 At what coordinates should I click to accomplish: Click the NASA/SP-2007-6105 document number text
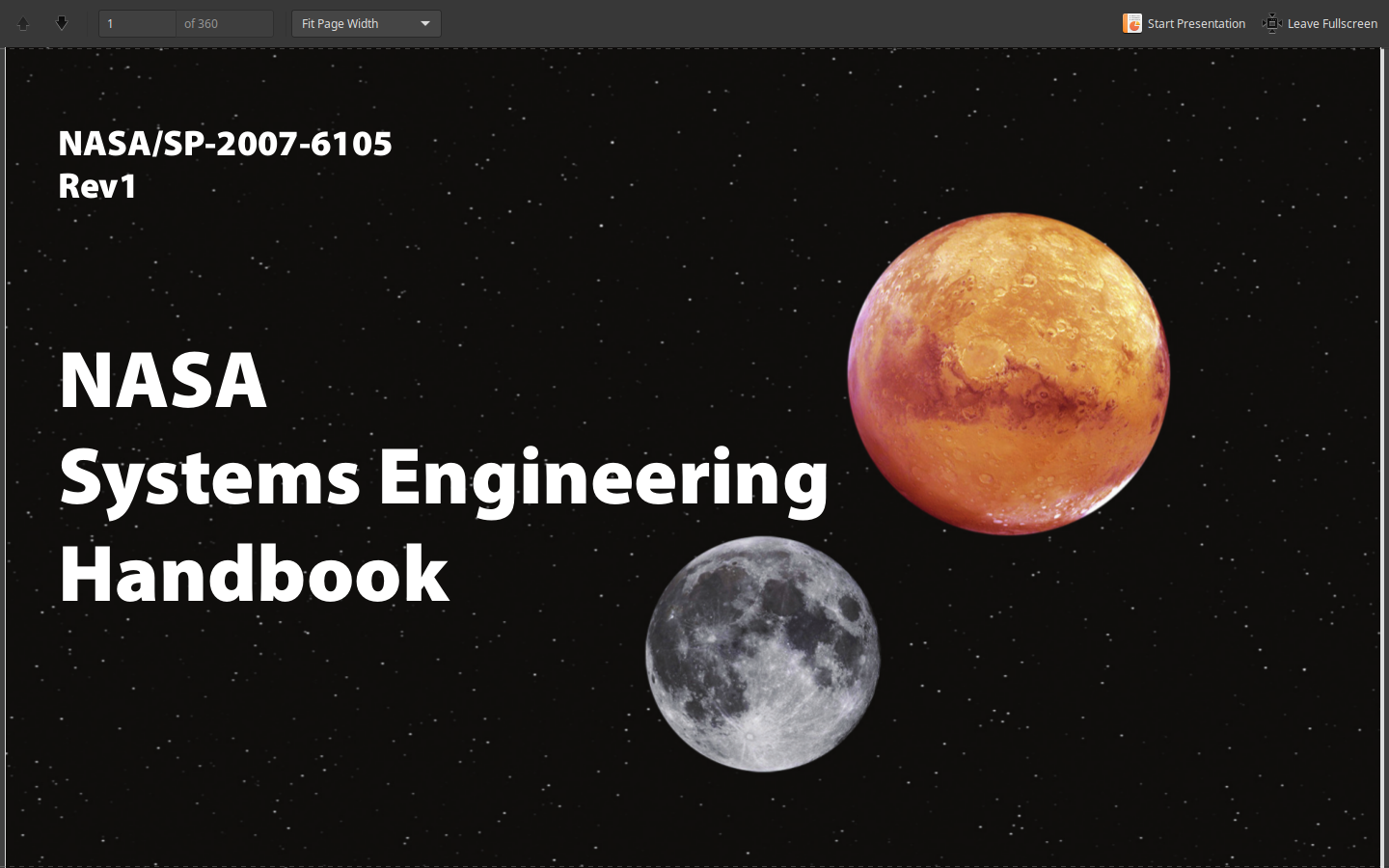click(x=226, y=144)
